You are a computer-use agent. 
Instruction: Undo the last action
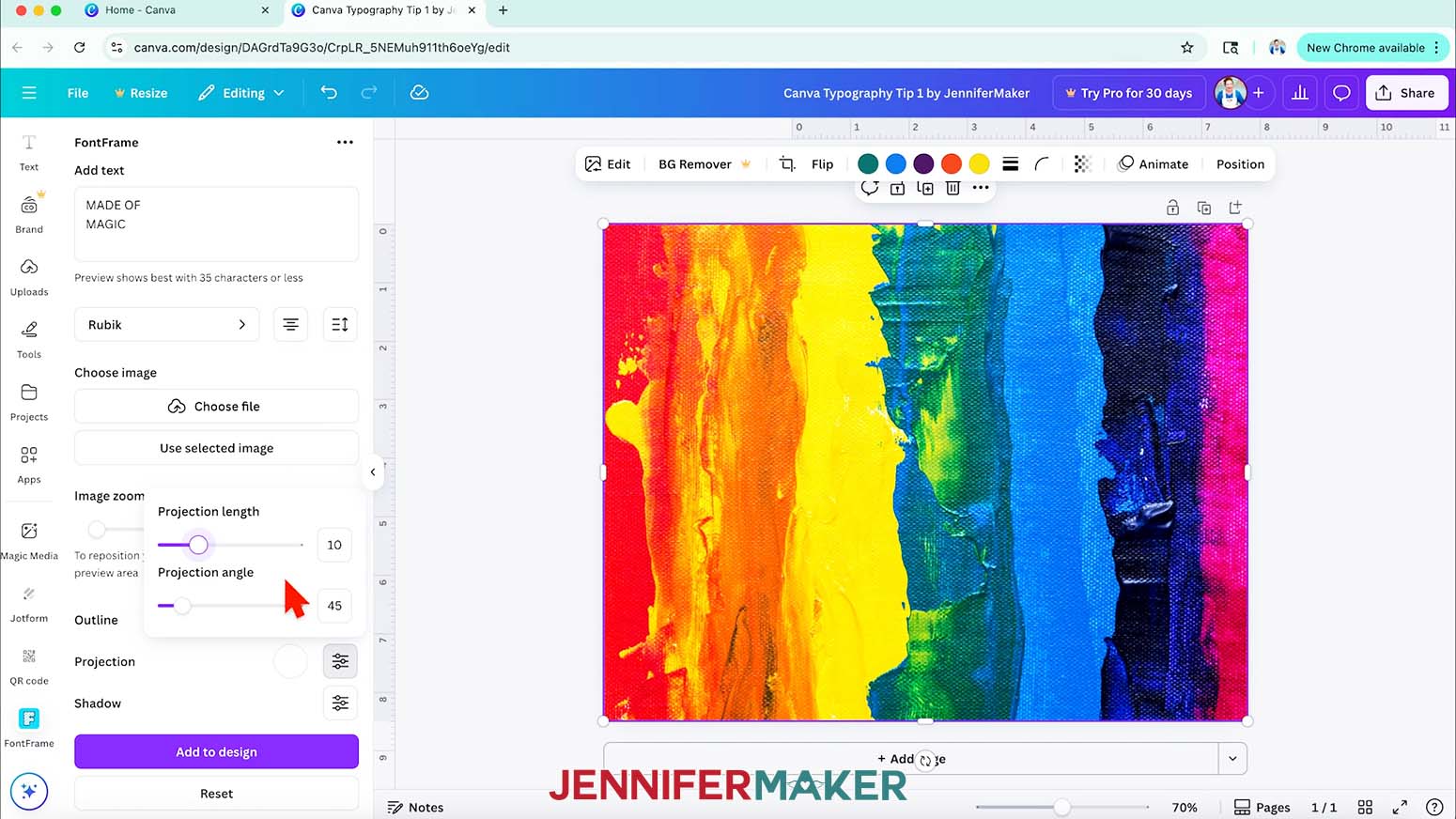coord(329,93)
